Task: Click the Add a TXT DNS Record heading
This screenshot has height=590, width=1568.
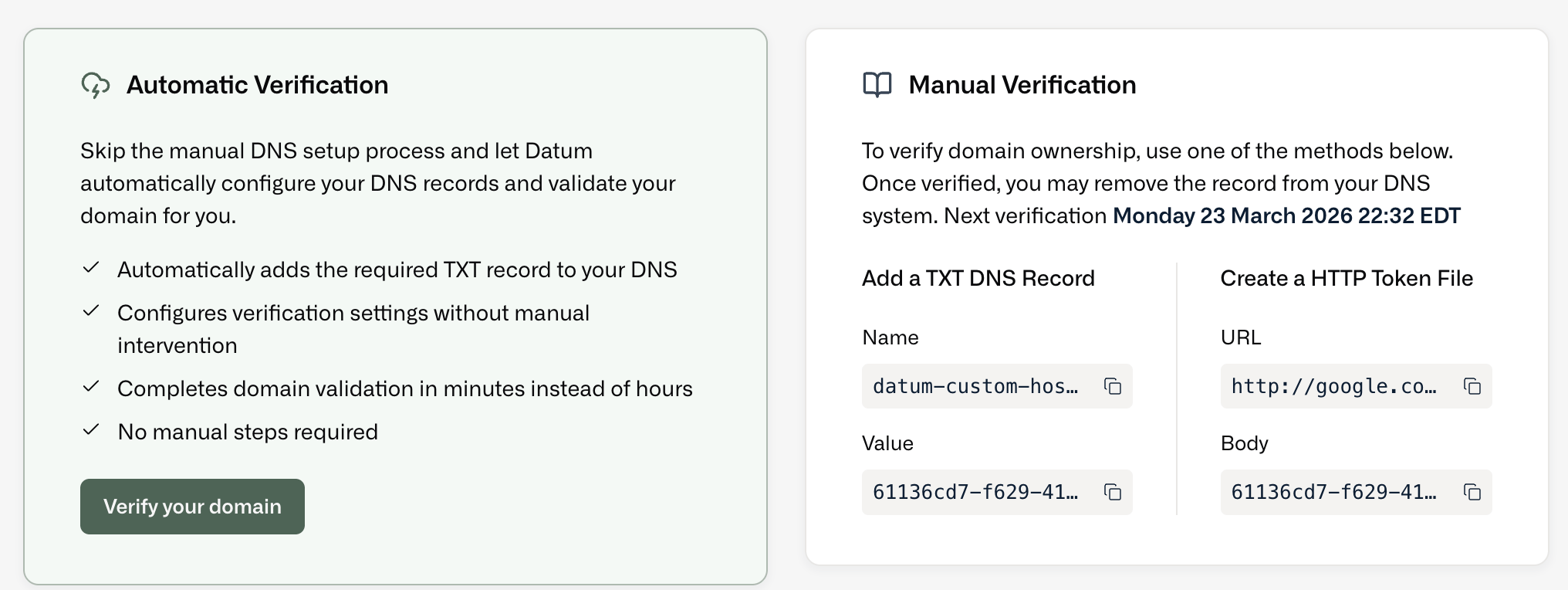Action: (x=978, y=278)
